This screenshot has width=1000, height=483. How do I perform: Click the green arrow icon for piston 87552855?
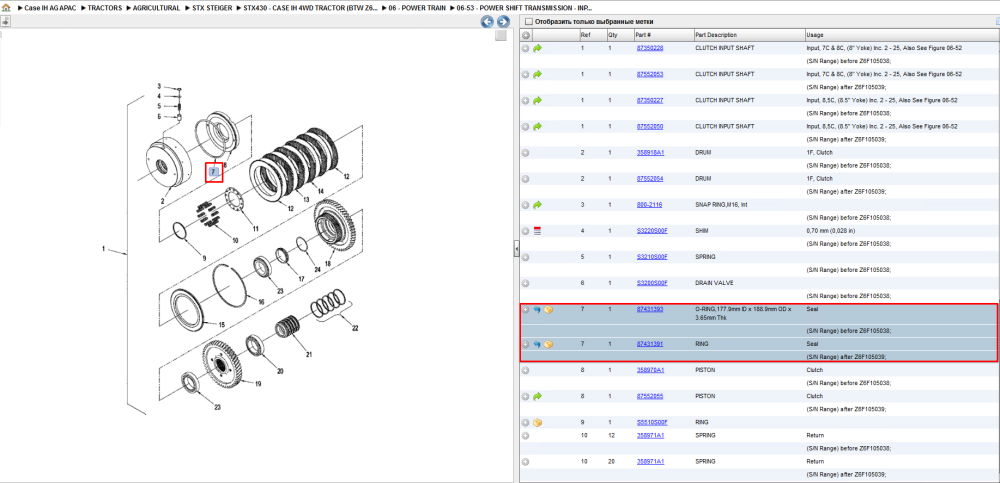click(537, 396)
